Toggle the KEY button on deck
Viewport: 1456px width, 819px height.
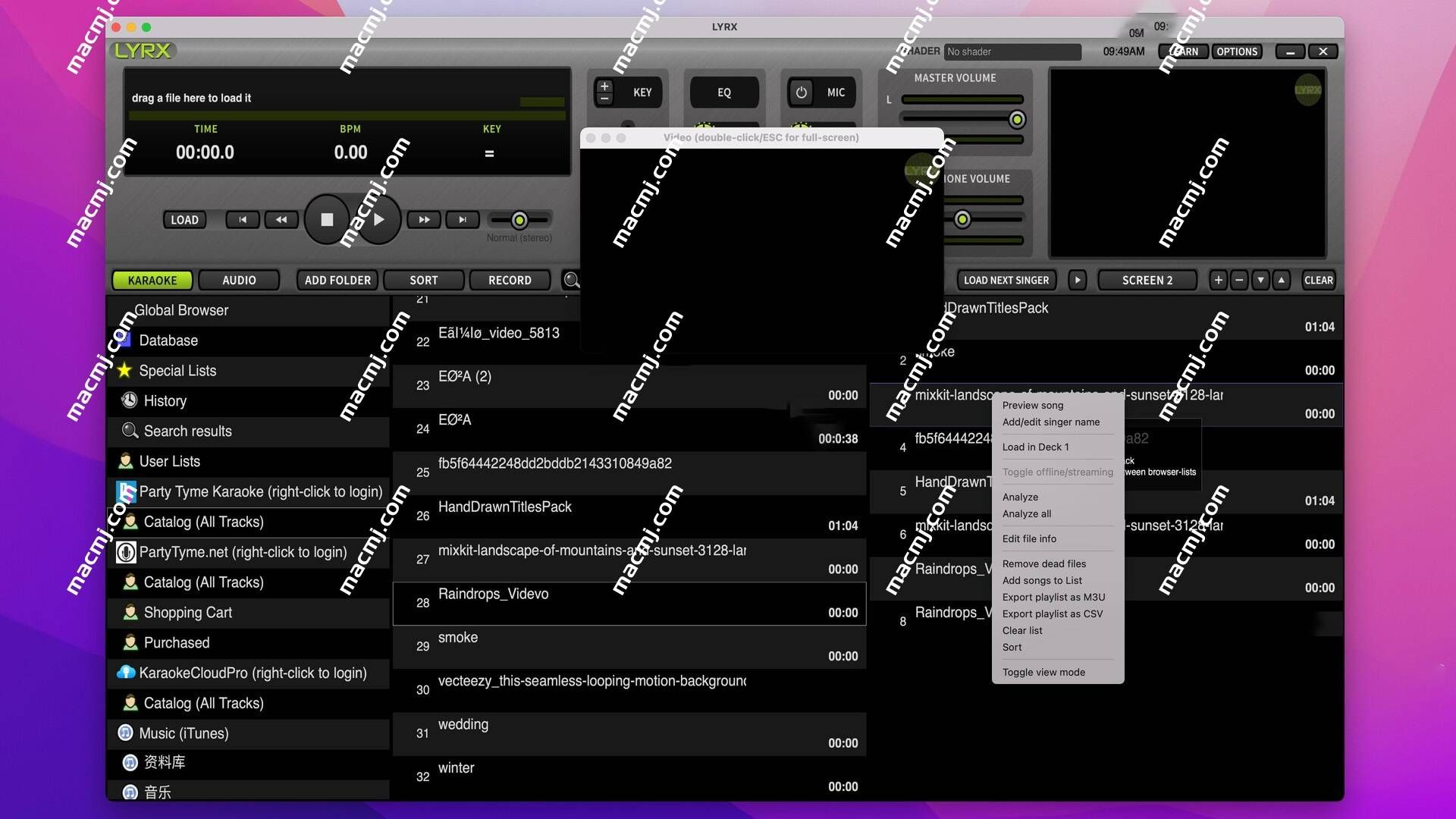[641, 92]
